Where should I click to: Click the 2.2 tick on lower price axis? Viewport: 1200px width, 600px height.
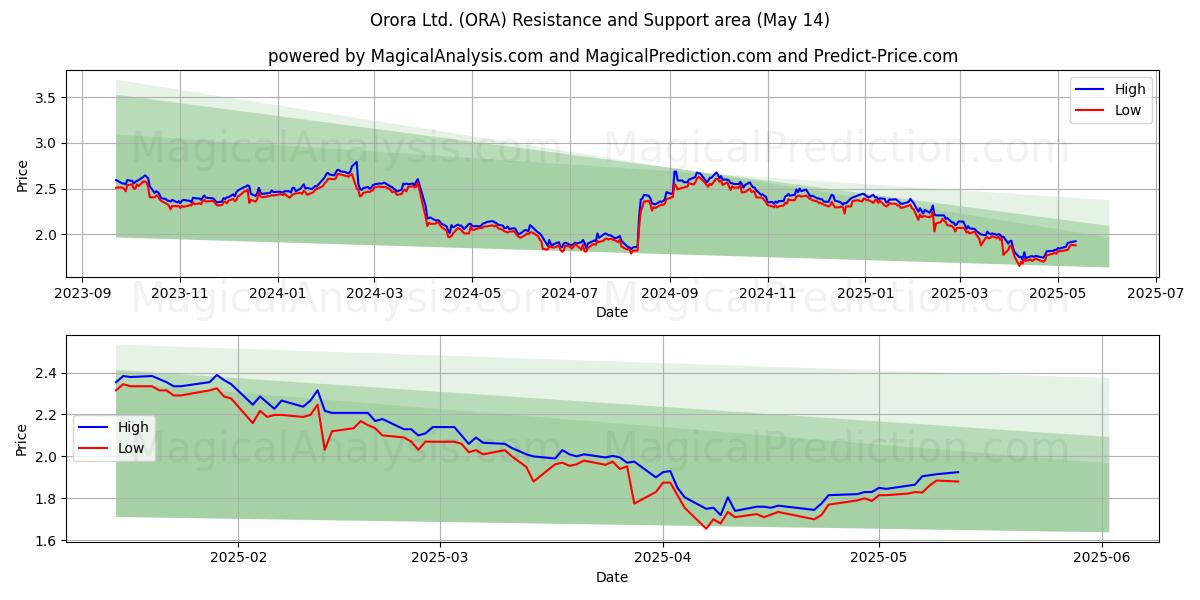(47, 415)
